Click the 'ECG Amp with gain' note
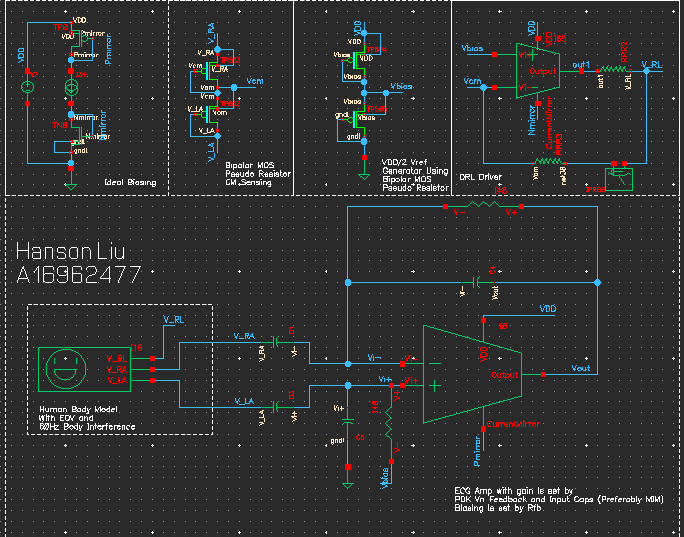This screenshot has width=684, height=537. click(x=559, y=499)
